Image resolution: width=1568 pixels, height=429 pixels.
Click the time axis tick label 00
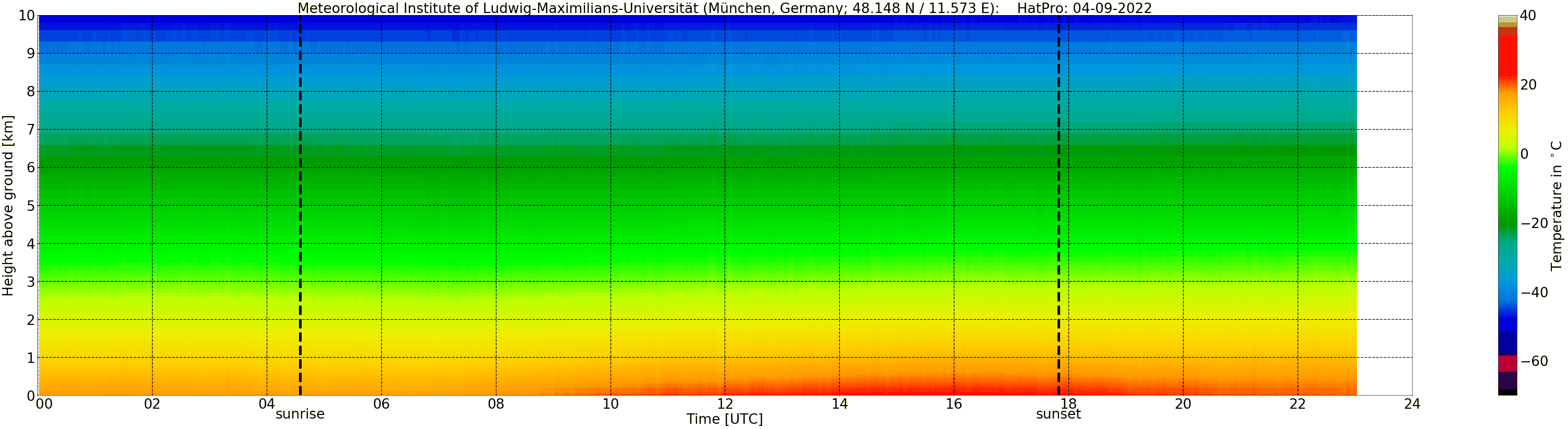[x=44, y=404]
